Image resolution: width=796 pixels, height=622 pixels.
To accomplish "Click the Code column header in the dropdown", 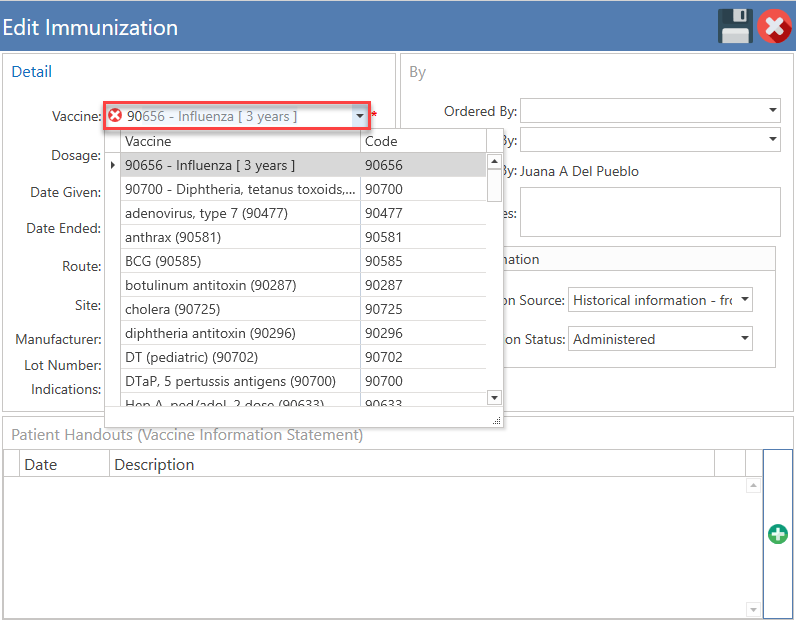I will tap(423, 141).
